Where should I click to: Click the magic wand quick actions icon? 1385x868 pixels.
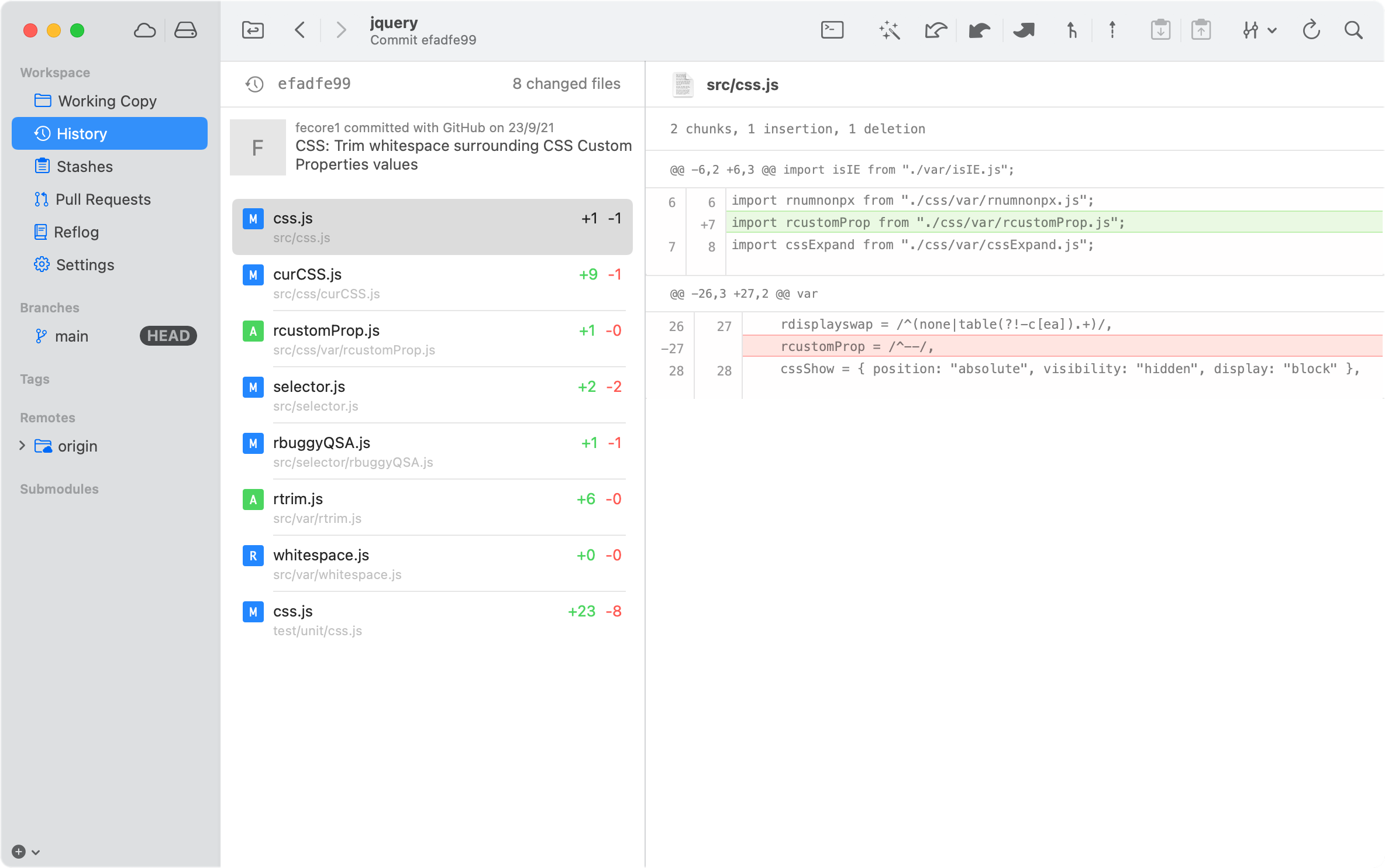tap(889, 30)
